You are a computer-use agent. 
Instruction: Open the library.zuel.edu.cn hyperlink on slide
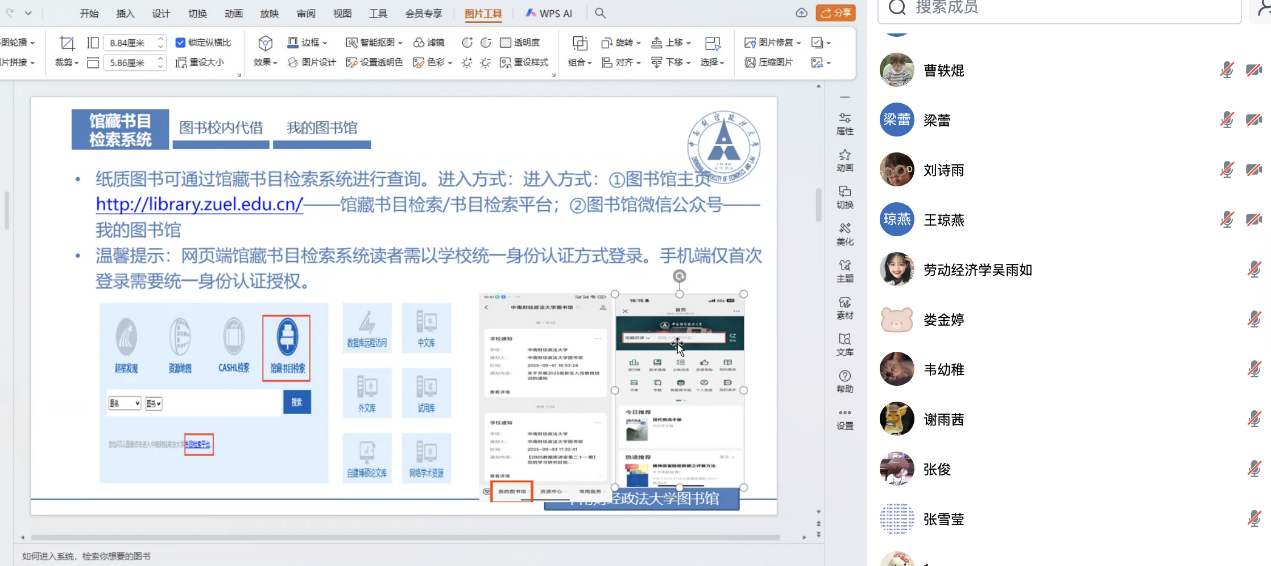point(199,205)
